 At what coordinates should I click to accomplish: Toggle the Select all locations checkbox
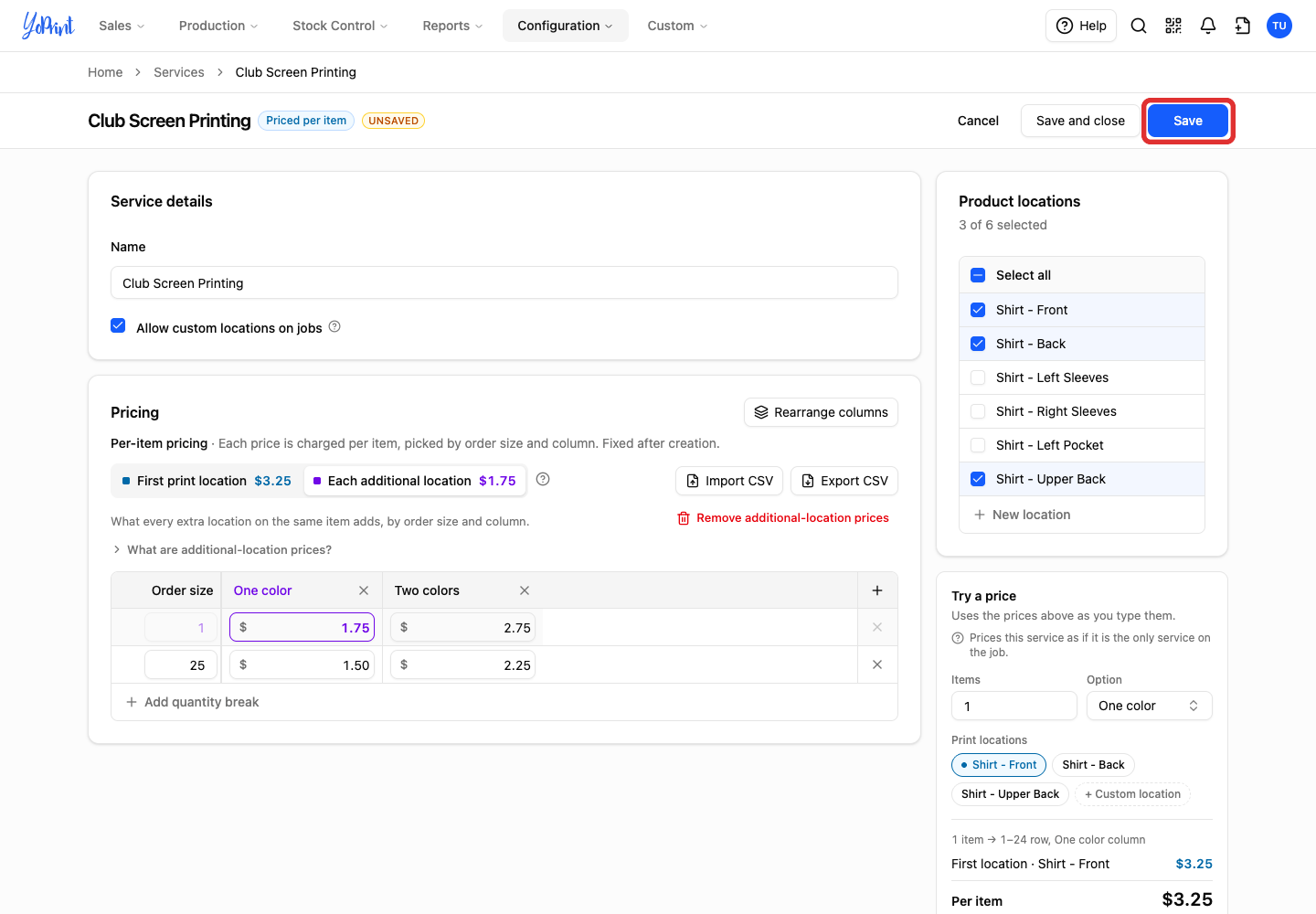click(x=978, y=275)
